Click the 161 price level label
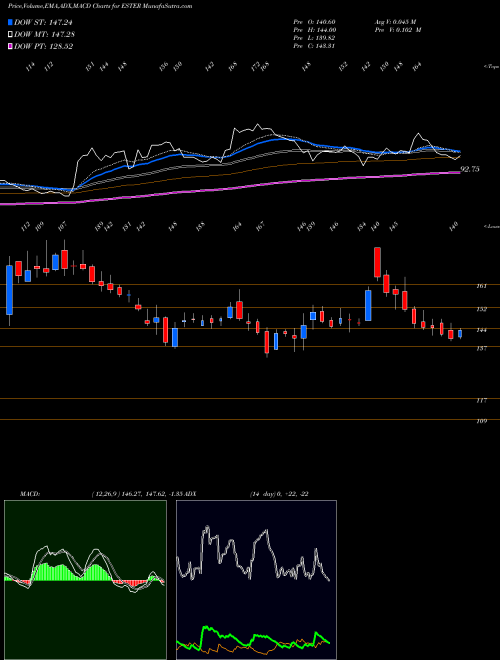The image size is (500, 660). pyautogui.click(x=481, y=286)
